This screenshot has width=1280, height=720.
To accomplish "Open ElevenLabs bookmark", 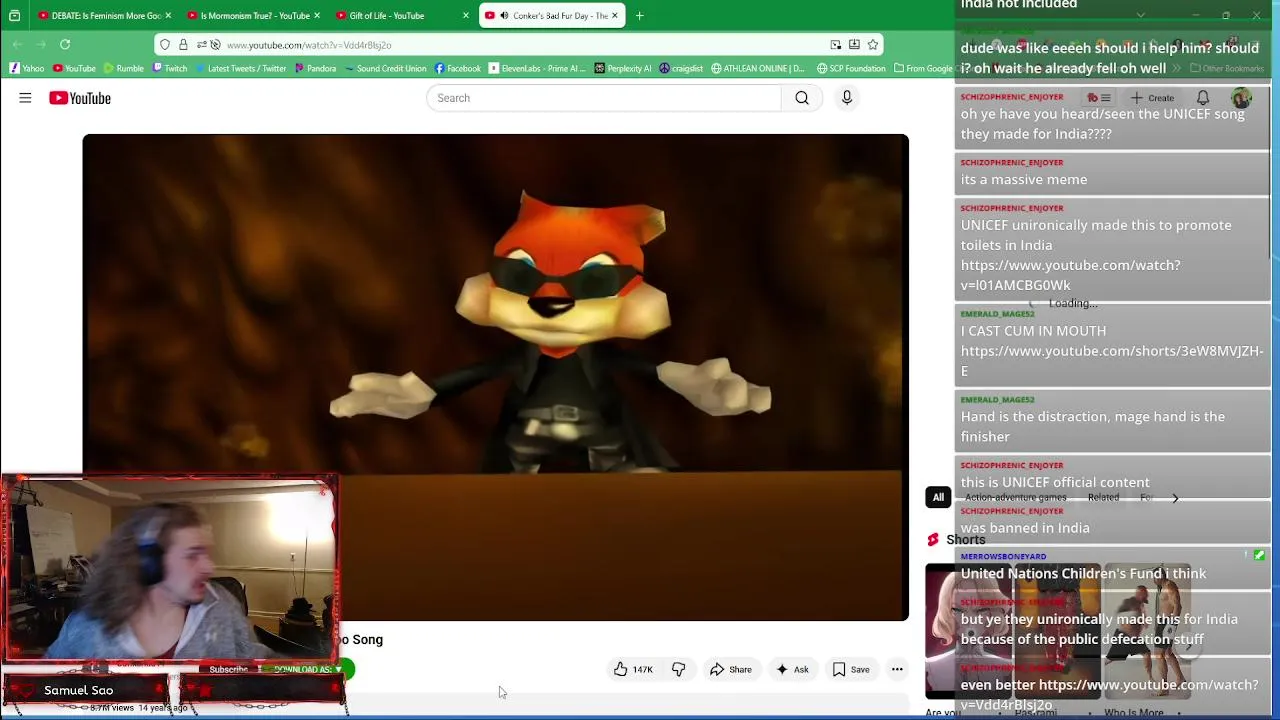I will pyautogui.click(x=538, y=68).
